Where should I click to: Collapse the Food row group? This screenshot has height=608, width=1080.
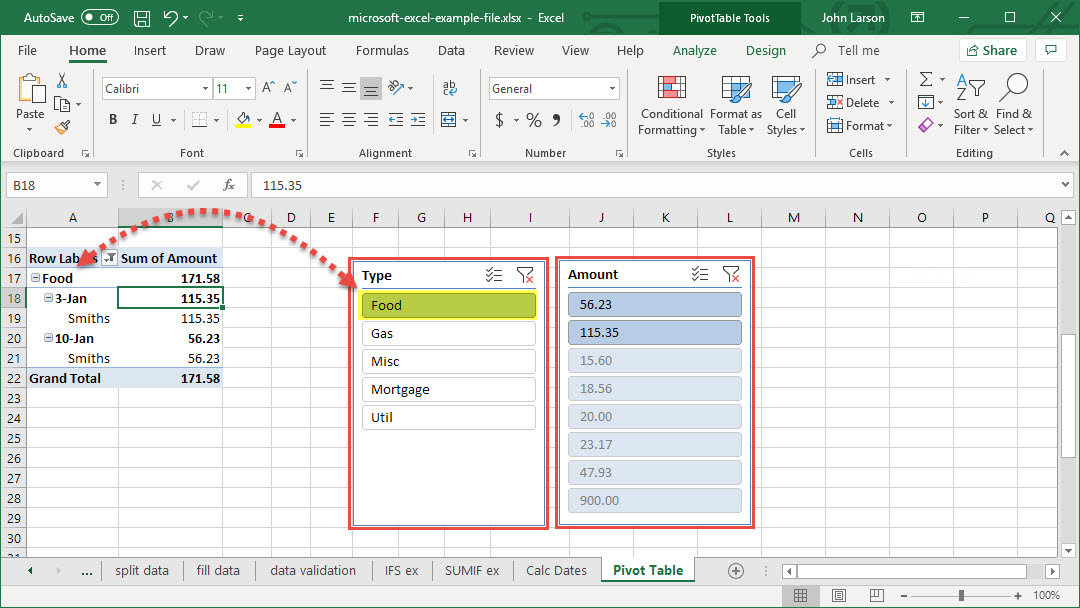click(x=35, y=279)
